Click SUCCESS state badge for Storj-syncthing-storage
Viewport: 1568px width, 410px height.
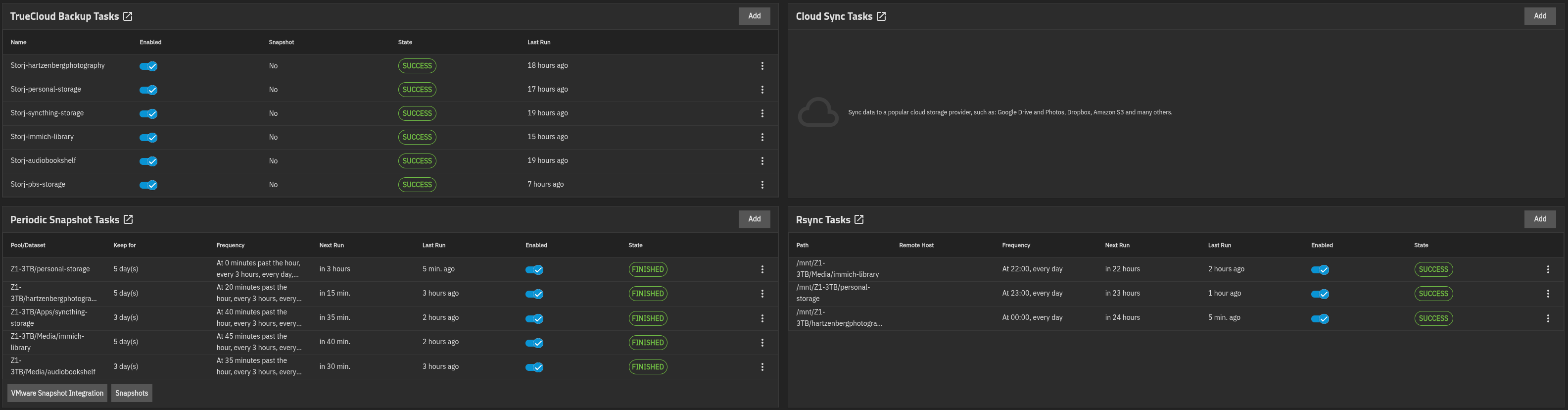(417, 113)
